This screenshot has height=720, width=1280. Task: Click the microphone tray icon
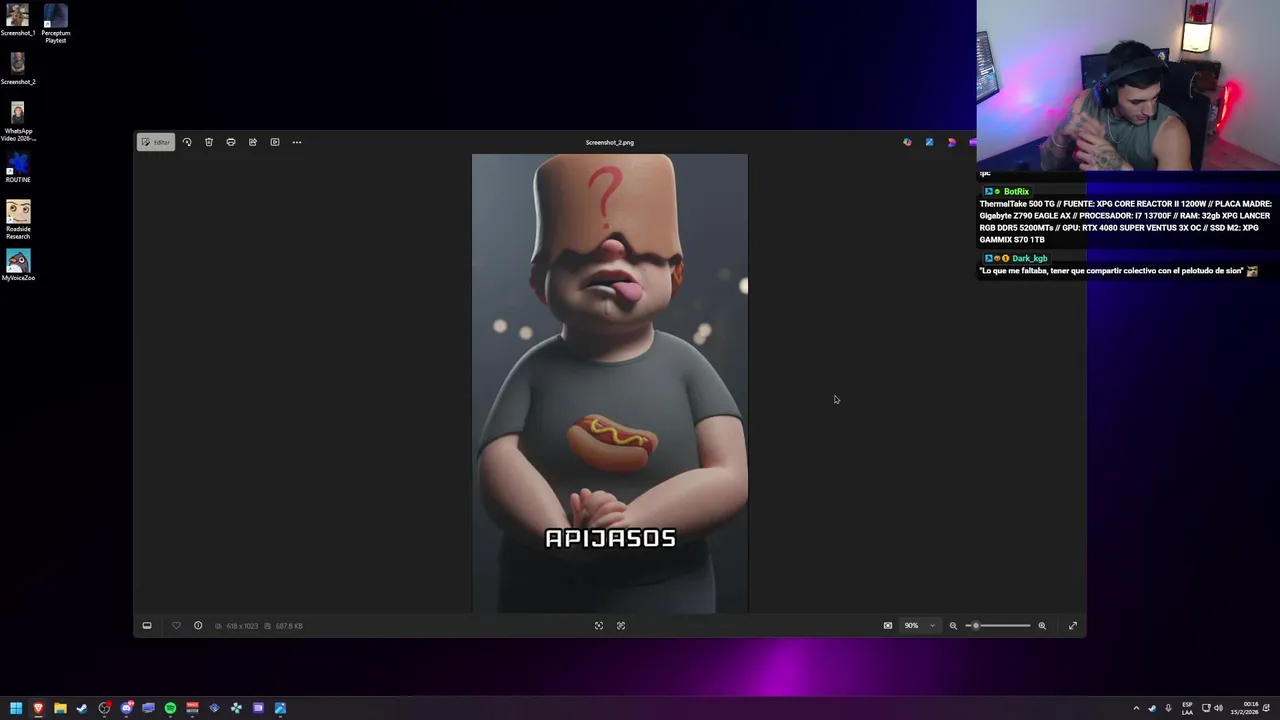[x=1168, y=708]
